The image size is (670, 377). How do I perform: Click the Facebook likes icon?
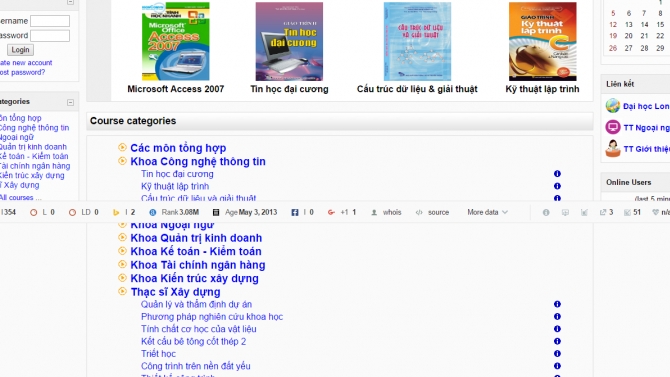tap(295, 212)
